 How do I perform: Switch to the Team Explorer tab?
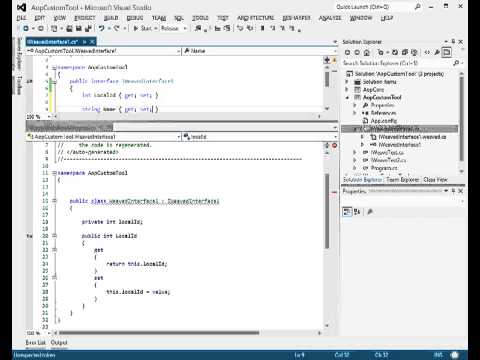tap(403, 180)
